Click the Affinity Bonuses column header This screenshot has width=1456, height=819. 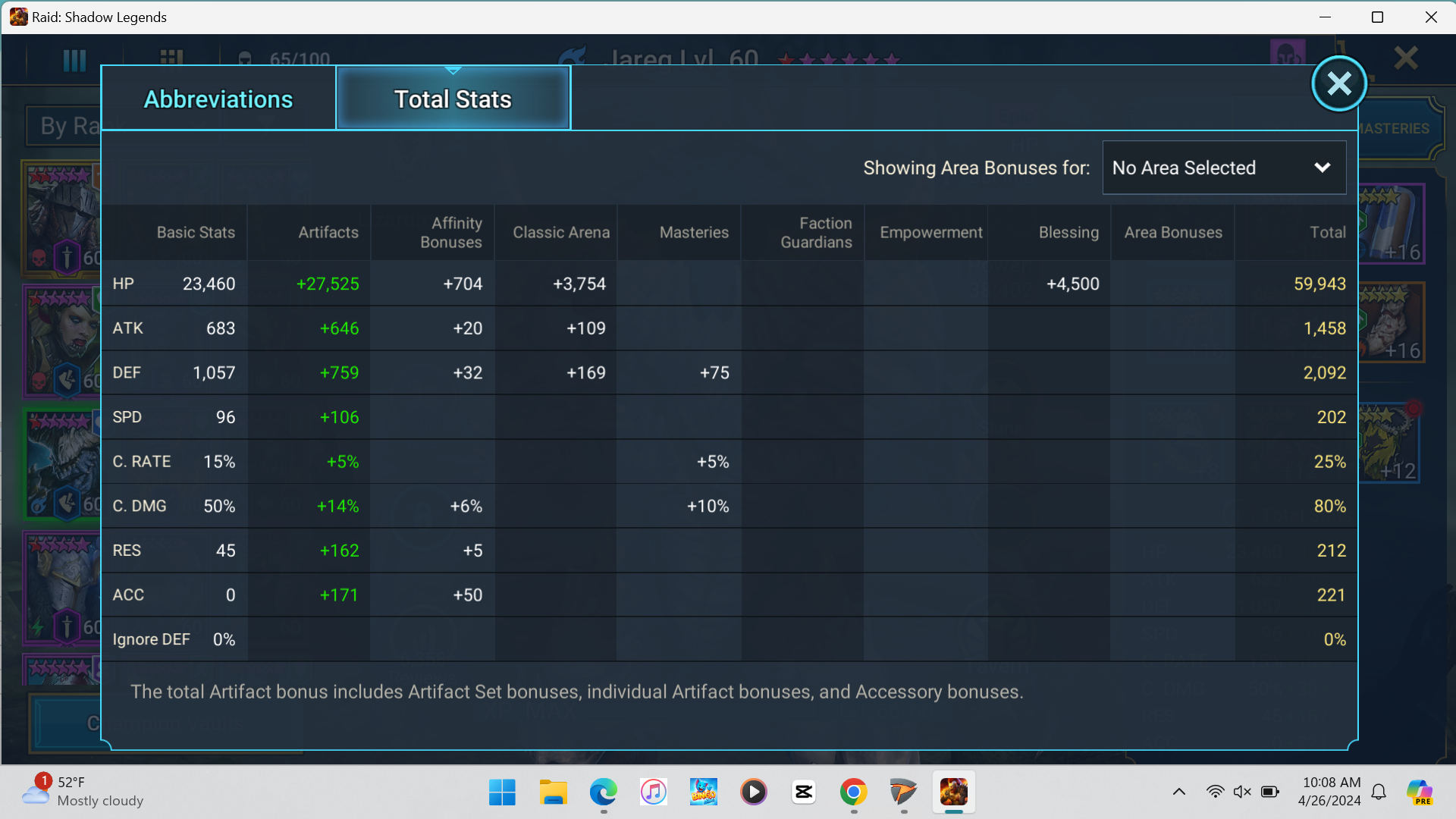(451, 232)
